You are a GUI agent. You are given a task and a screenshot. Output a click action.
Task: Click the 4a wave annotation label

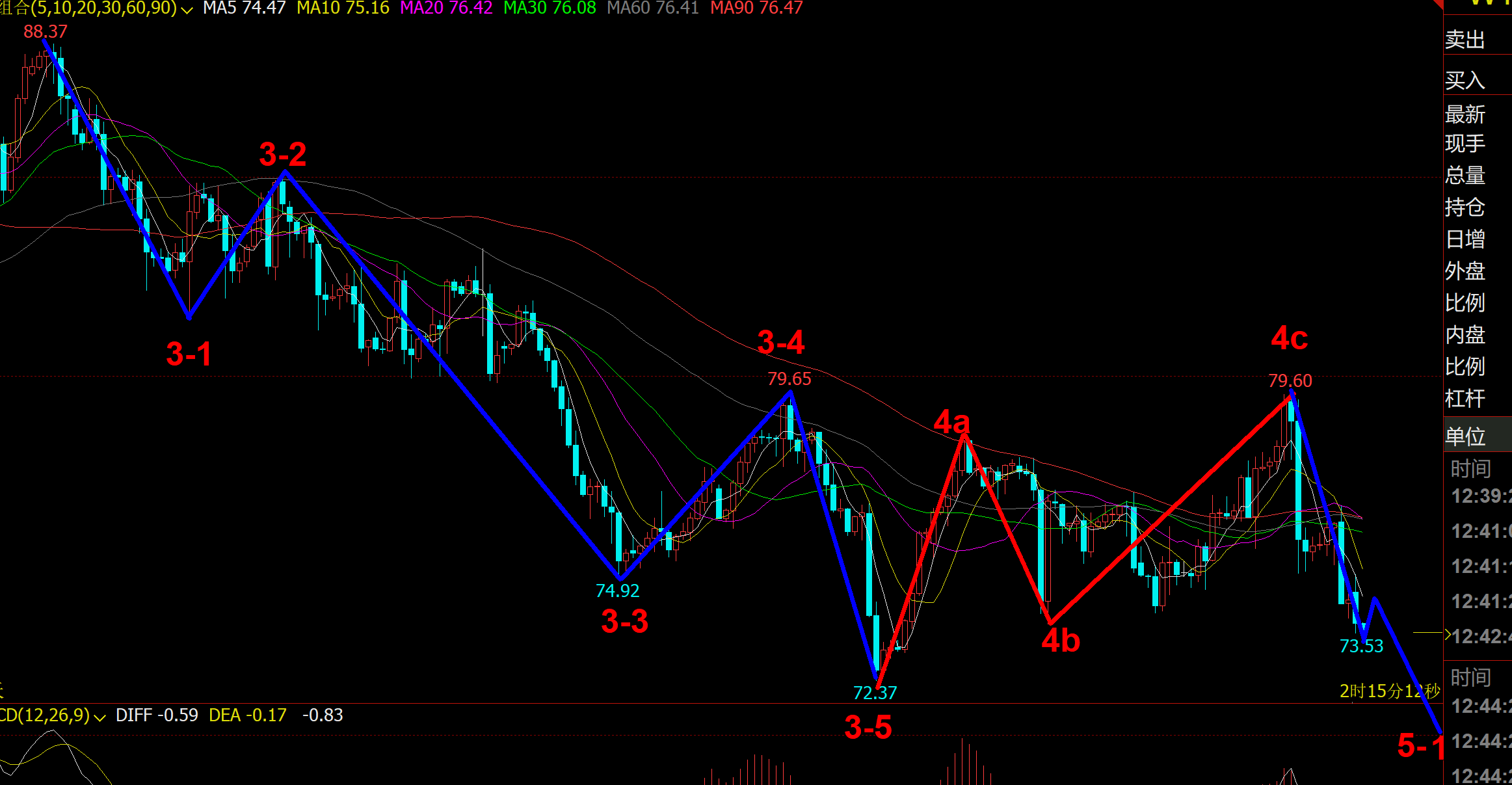click(951, 422)
